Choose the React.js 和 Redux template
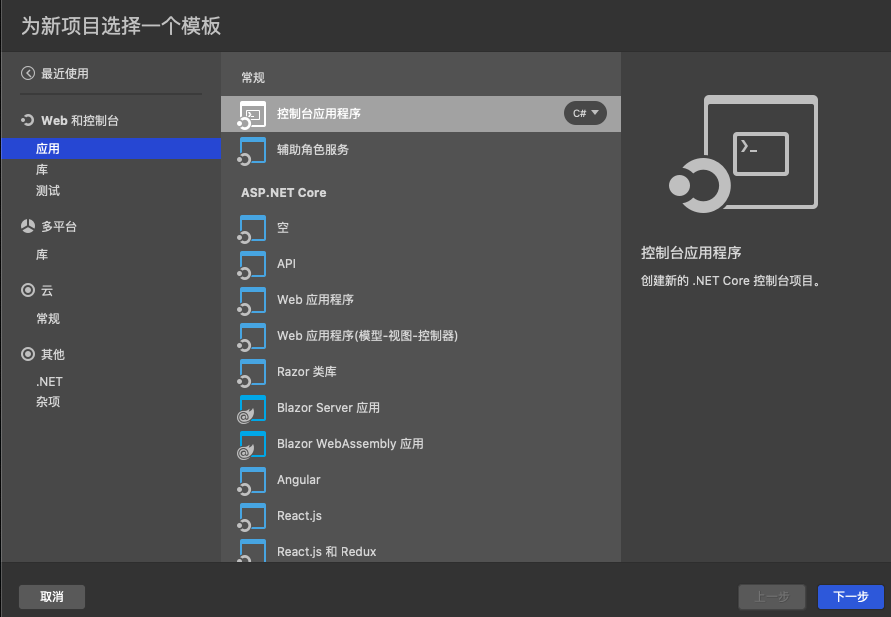Screen dimensions: 891x617 pos(420,549)
